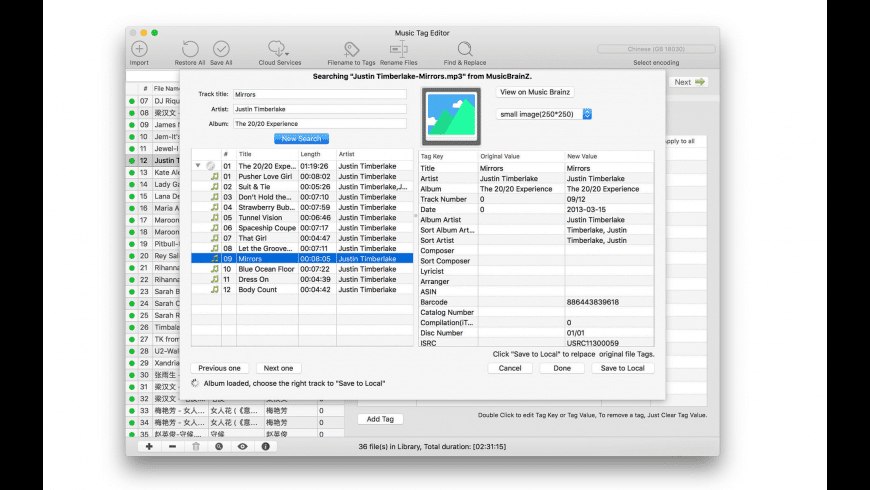Click the Track title input field

(x=320, y=94)
